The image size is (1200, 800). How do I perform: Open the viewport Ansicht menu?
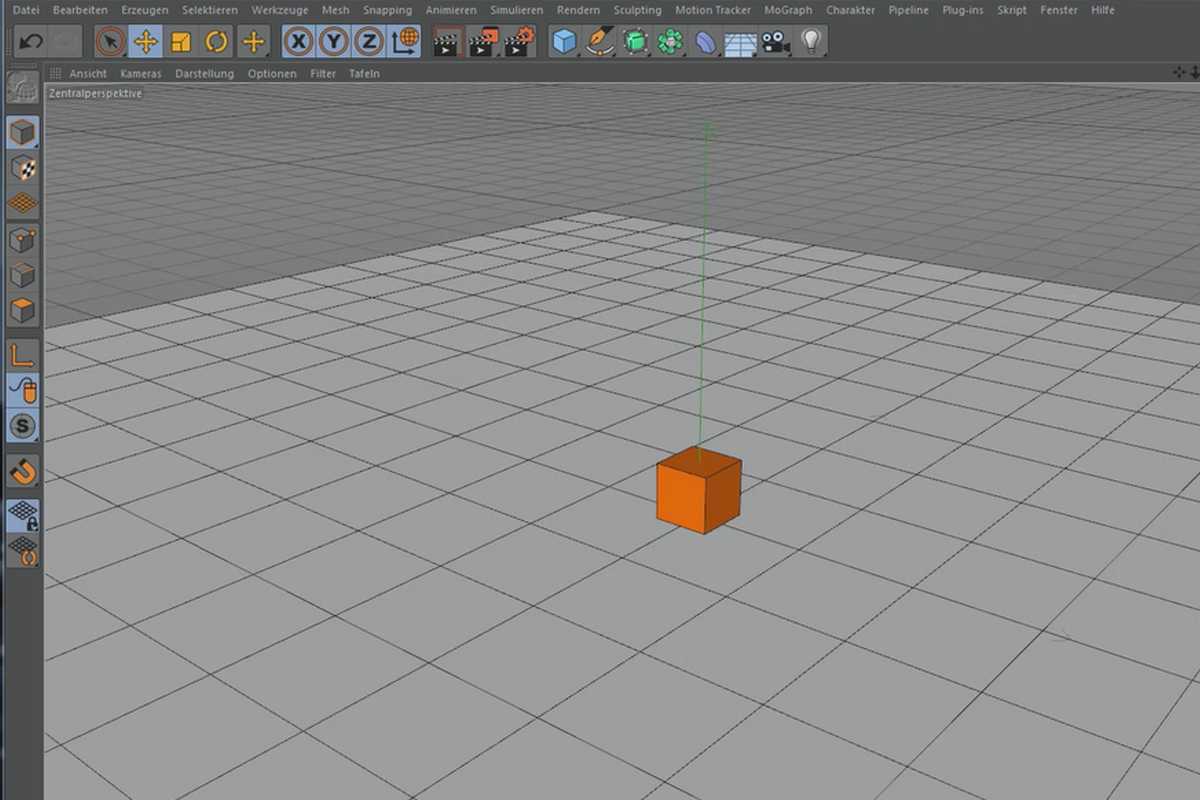[88, 74]
